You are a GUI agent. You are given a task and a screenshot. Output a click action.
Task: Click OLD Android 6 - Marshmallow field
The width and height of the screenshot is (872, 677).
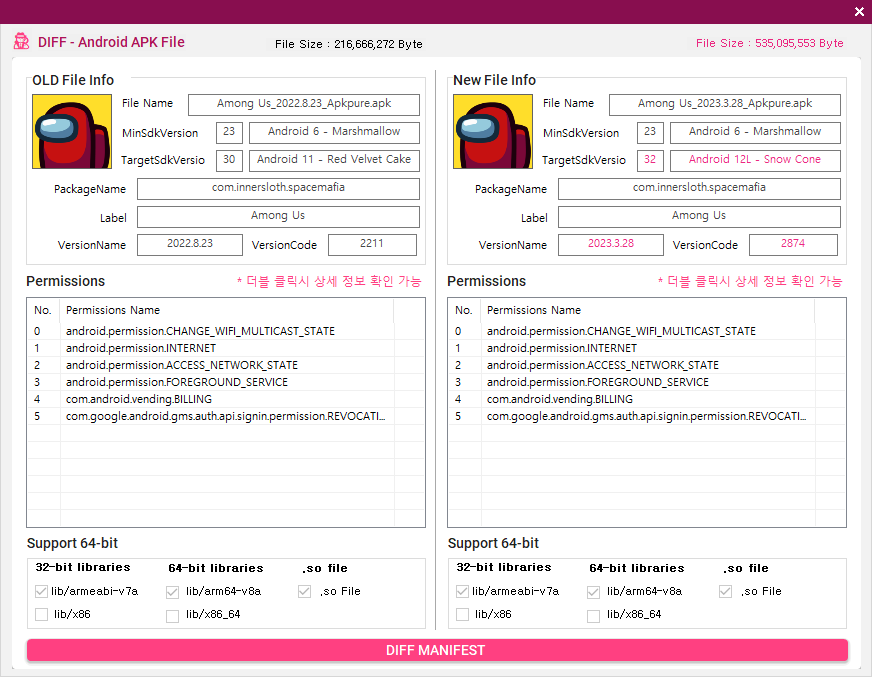click(334, 132)
